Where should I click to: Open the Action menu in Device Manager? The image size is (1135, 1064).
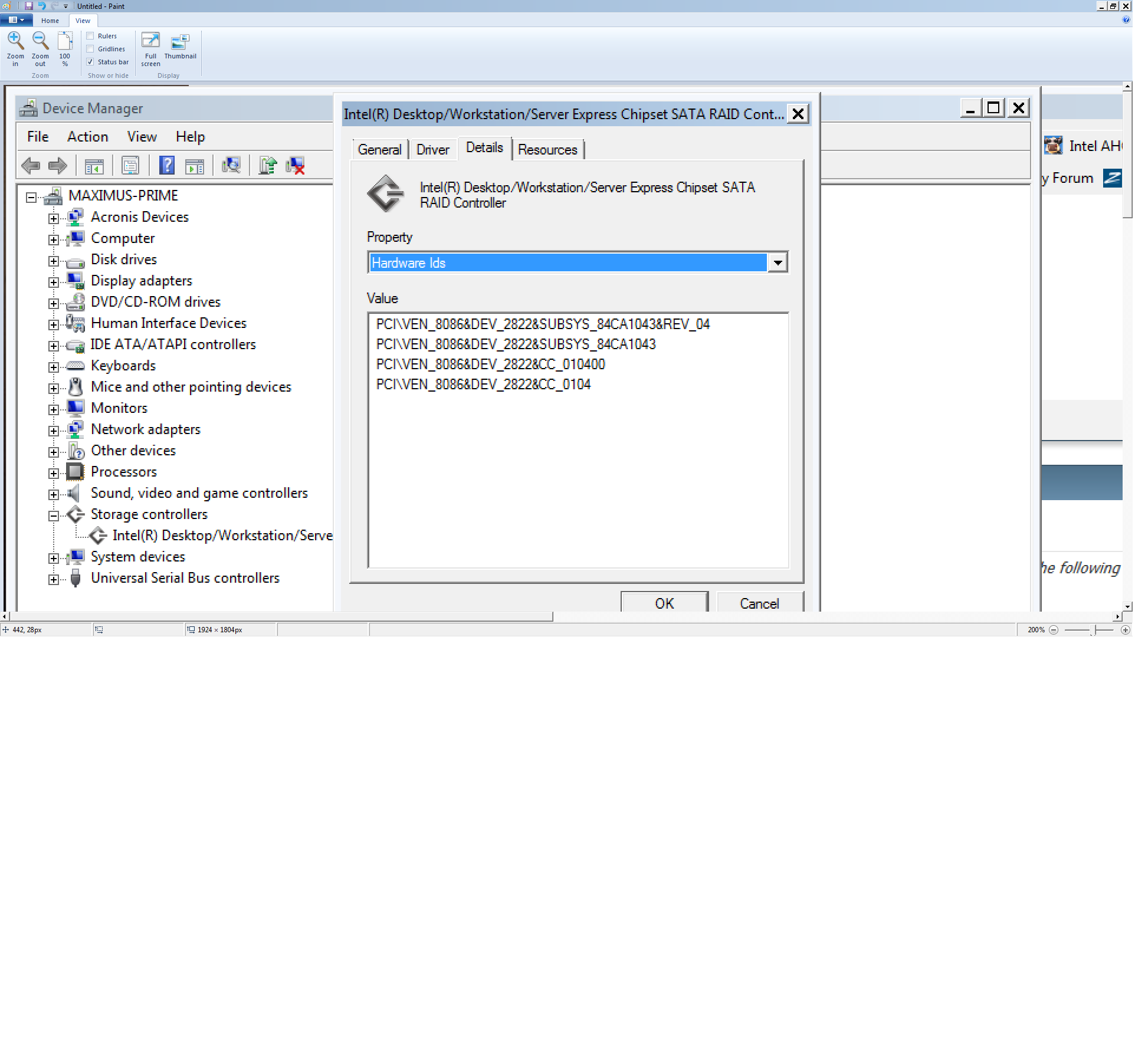[87, 137]
